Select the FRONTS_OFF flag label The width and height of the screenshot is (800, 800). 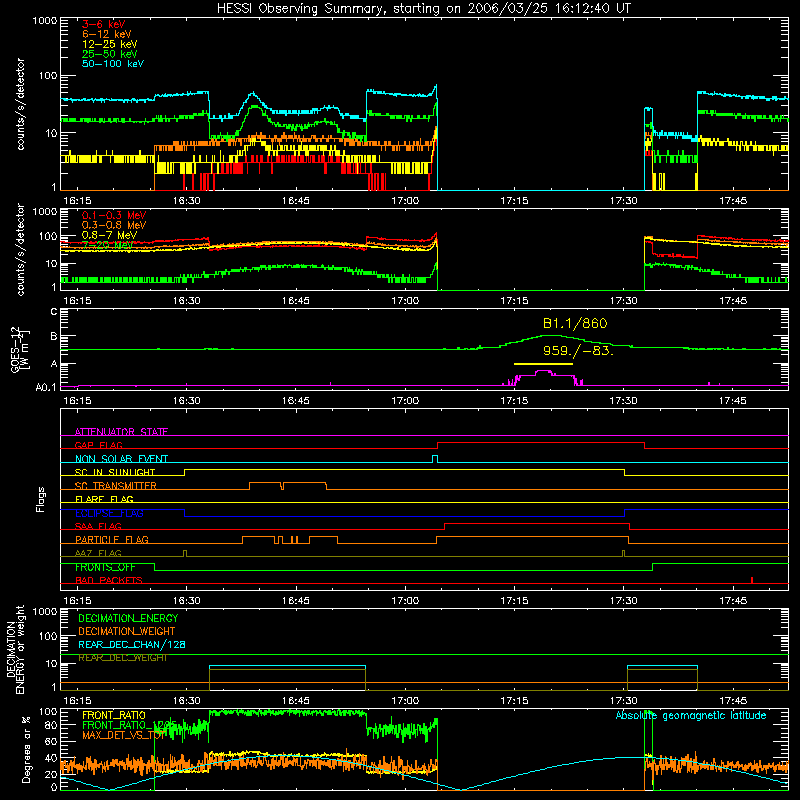pos(105,567)
